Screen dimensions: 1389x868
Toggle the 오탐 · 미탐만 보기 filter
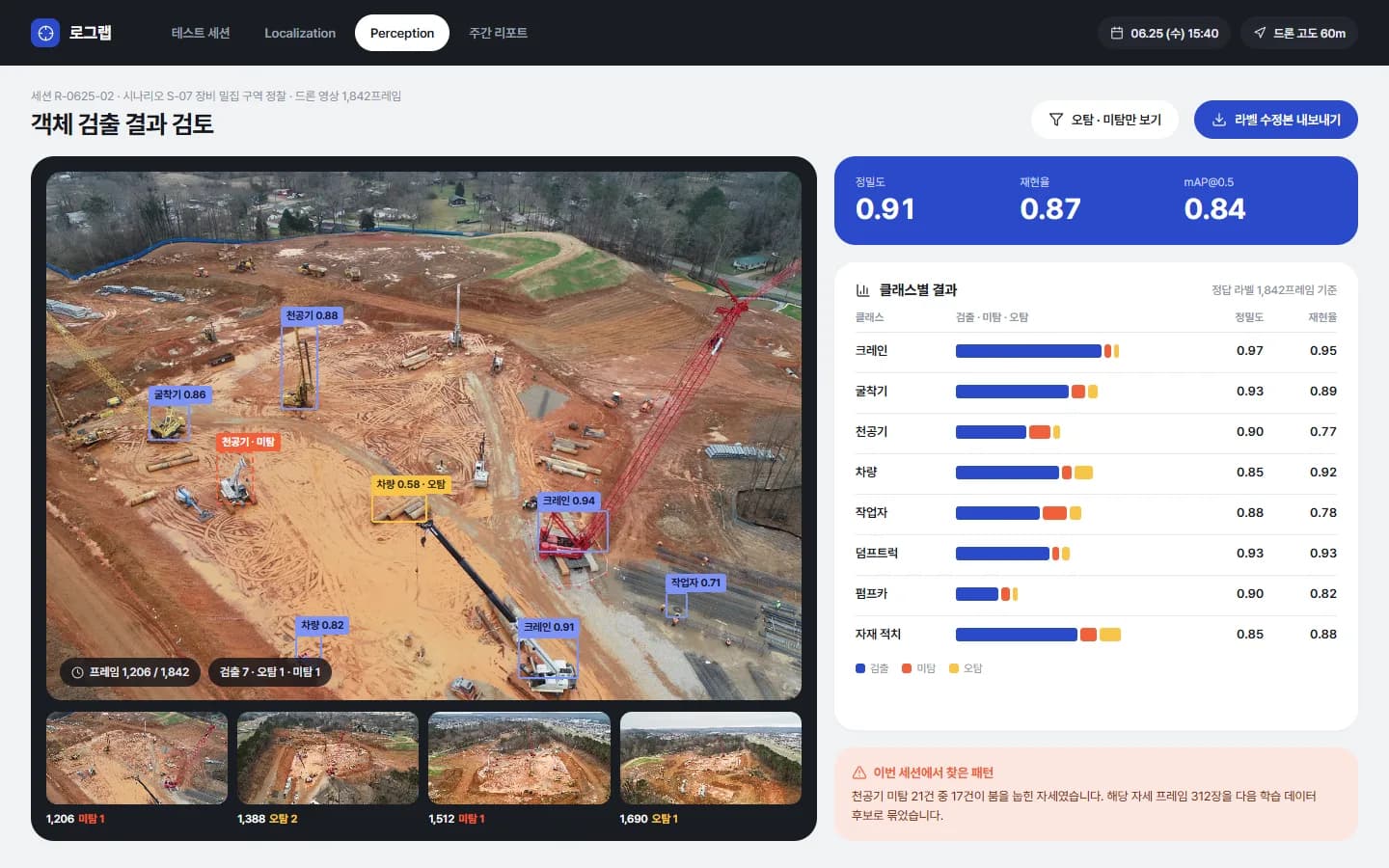click(x=1104, y=120)
